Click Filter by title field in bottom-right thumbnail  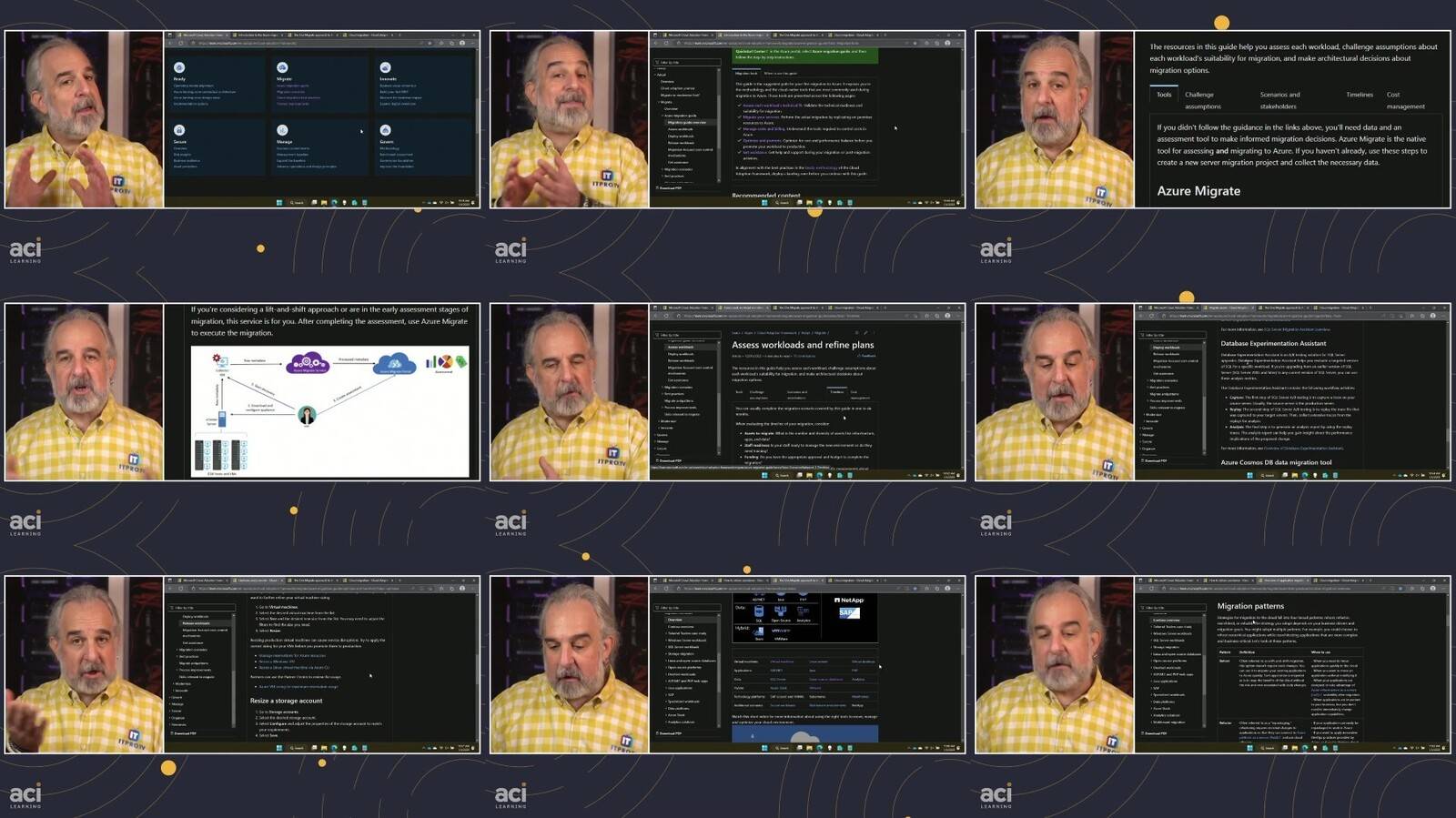click(x=1174, y=608)
